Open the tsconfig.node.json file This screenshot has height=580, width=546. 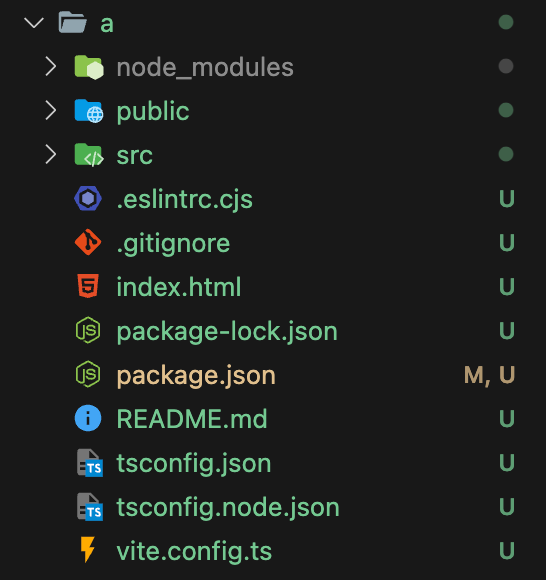(228, 508)
